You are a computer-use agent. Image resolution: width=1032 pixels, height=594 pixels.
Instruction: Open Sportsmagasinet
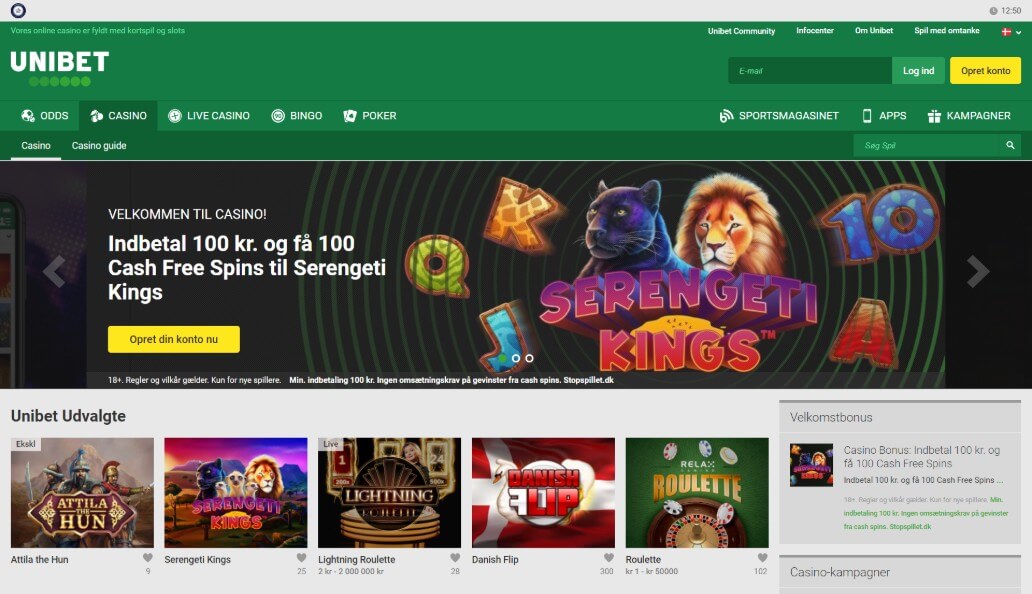[779, 116]
